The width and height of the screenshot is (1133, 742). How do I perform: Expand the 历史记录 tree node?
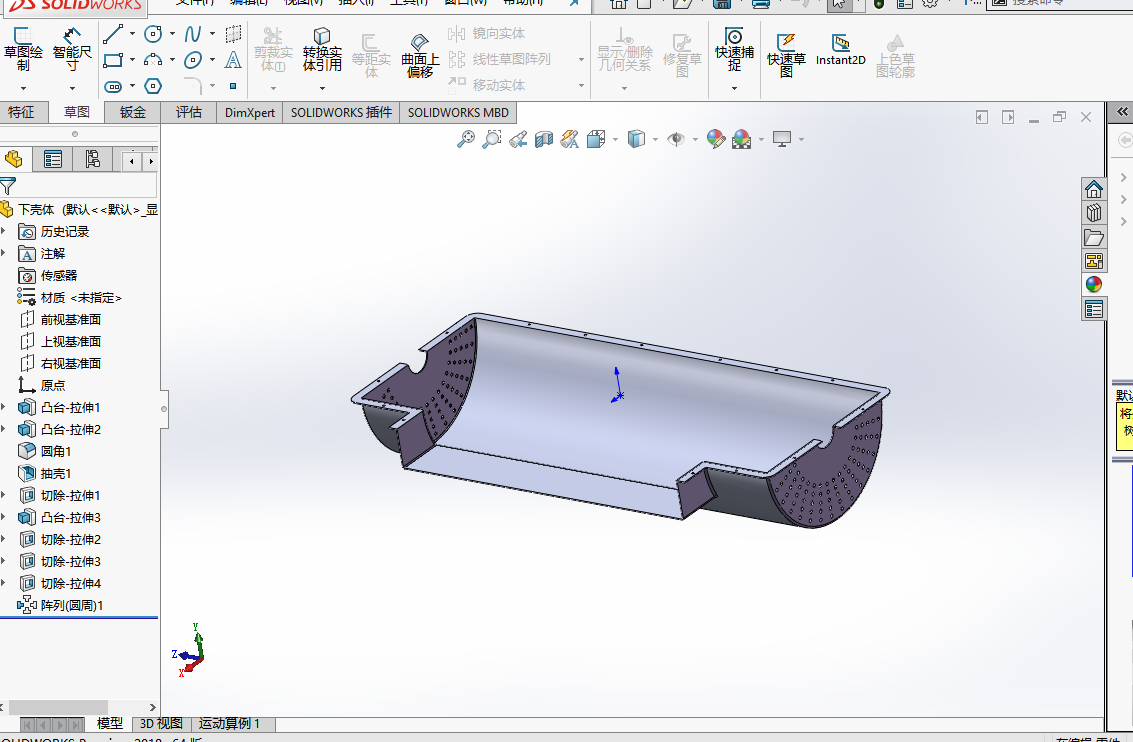coord(4,231)
